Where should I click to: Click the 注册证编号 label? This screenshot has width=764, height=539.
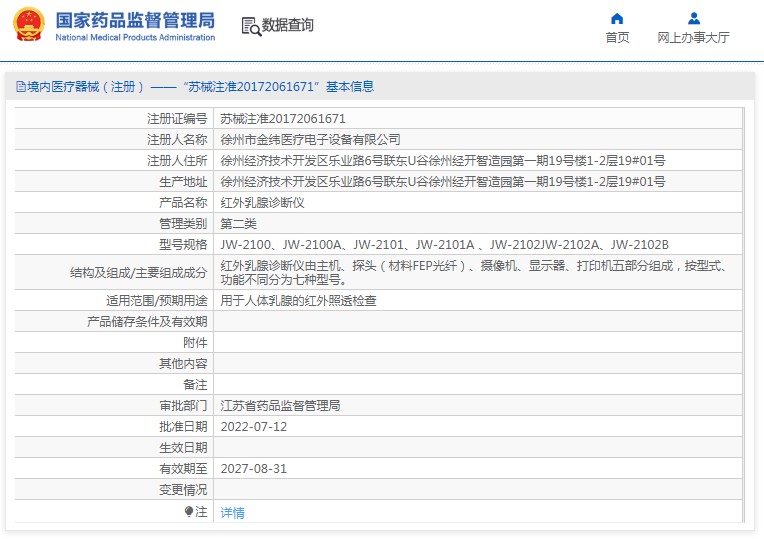(177, 118)
